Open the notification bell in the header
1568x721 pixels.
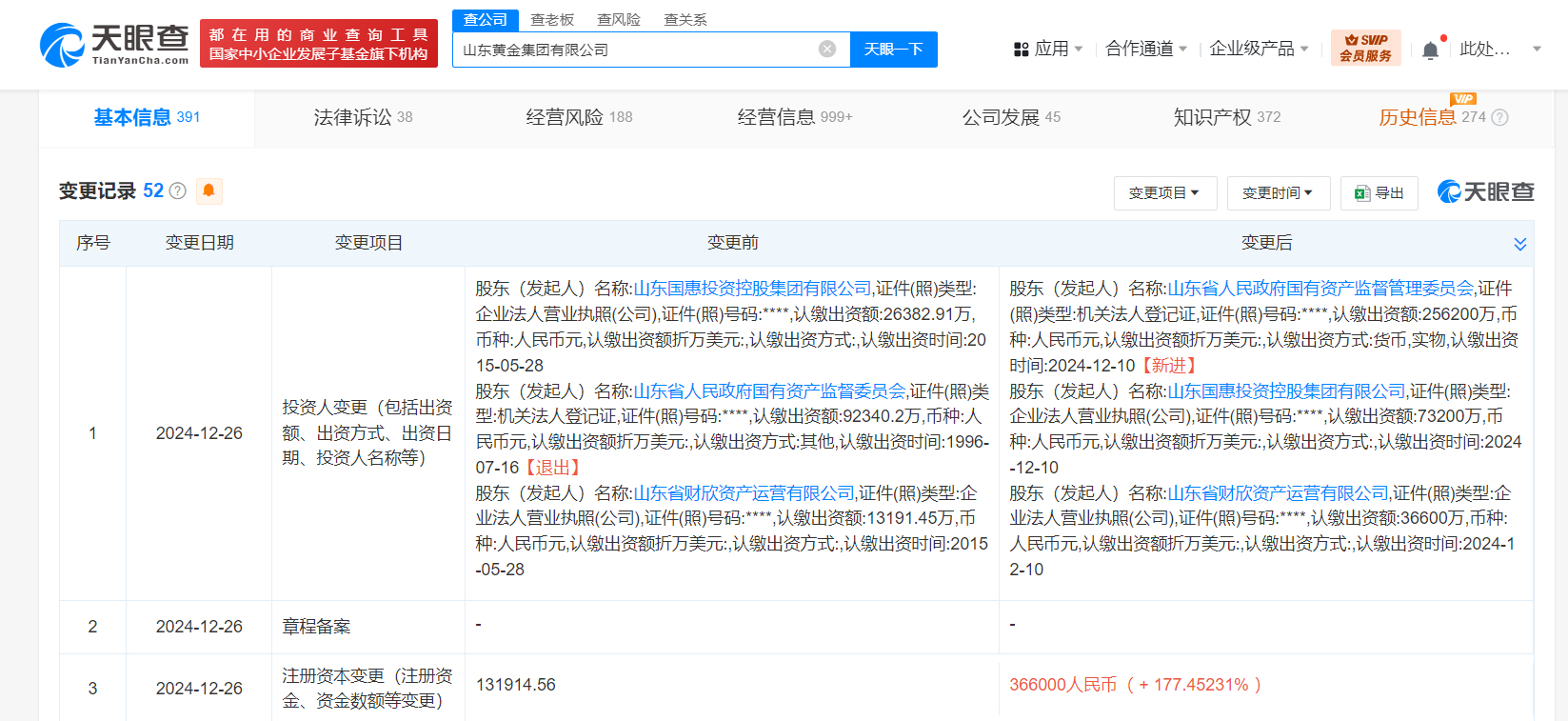coord(1430,50)
